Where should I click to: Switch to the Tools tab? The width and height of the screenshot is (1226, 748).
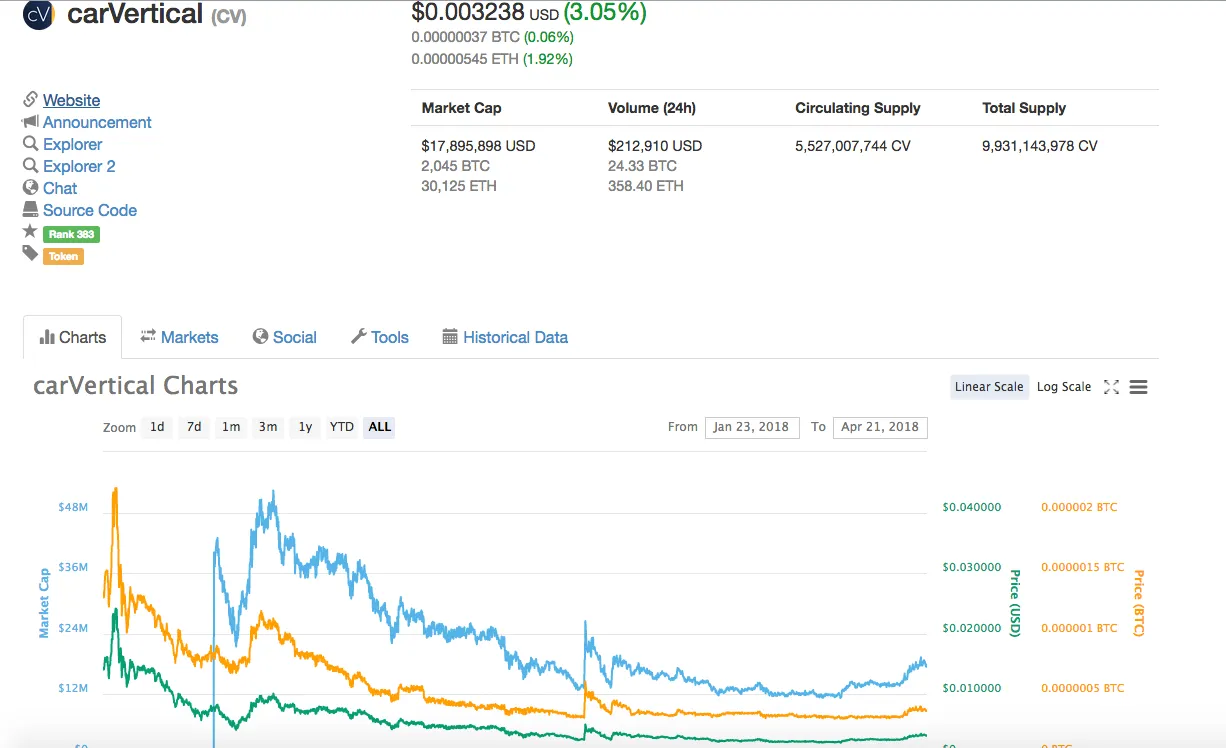point(379,337)
